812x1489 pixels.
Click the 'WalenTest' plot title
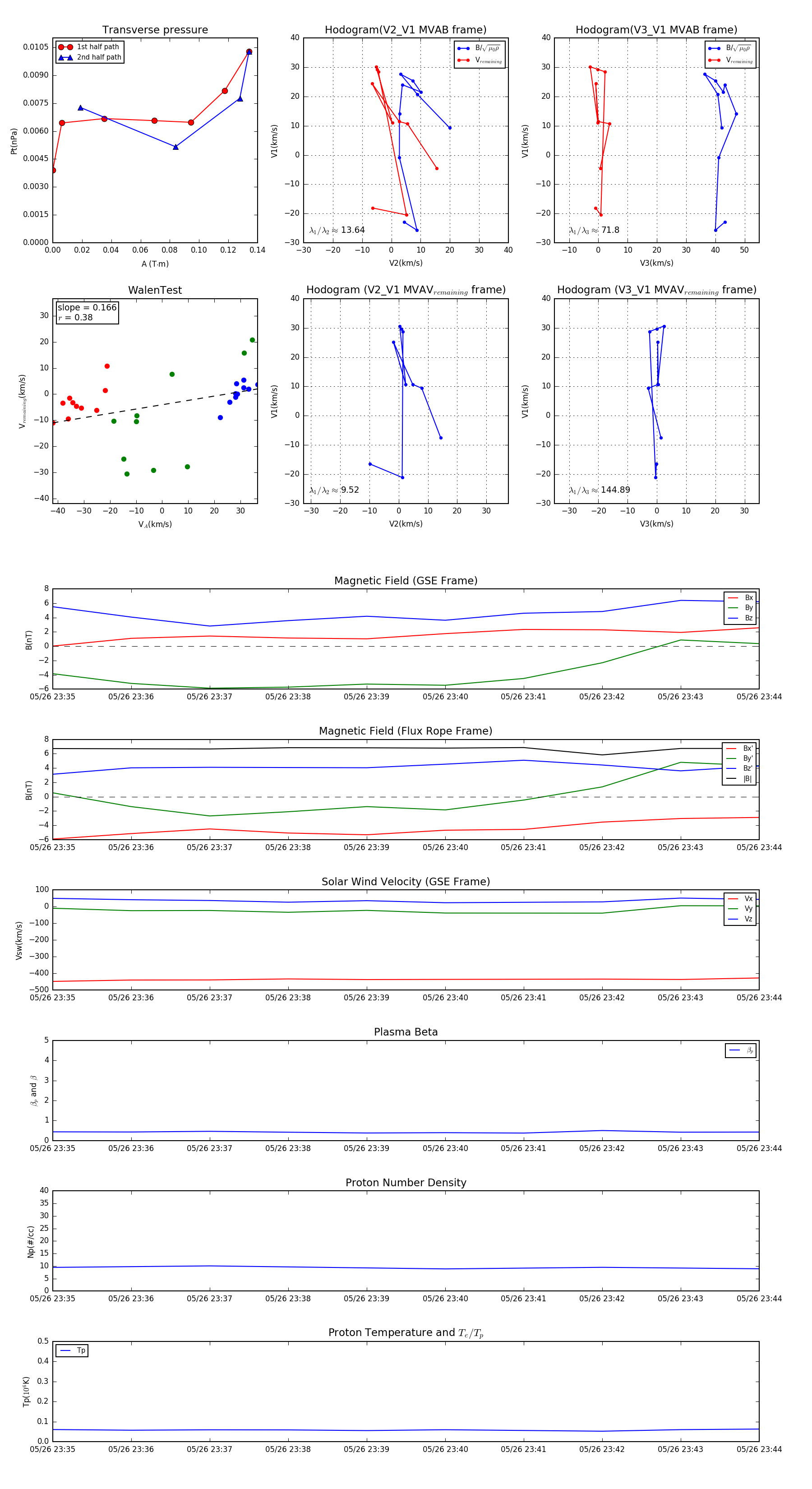pos(155,290)
